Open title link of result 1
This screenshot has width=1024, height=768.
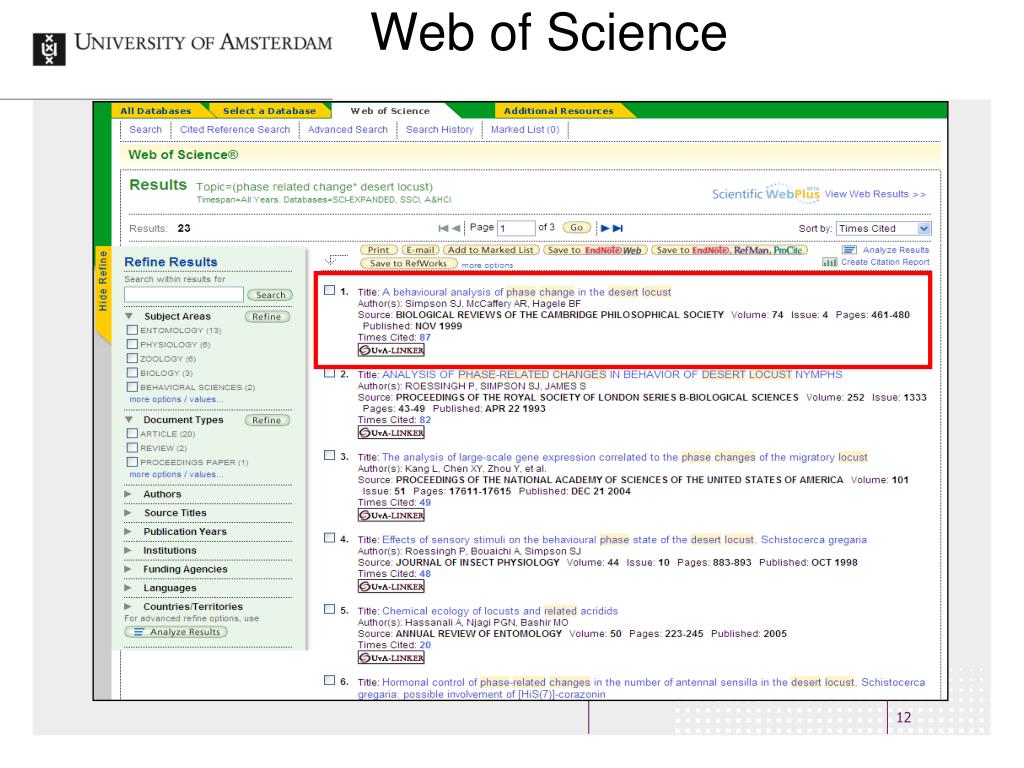click(526, 292)
